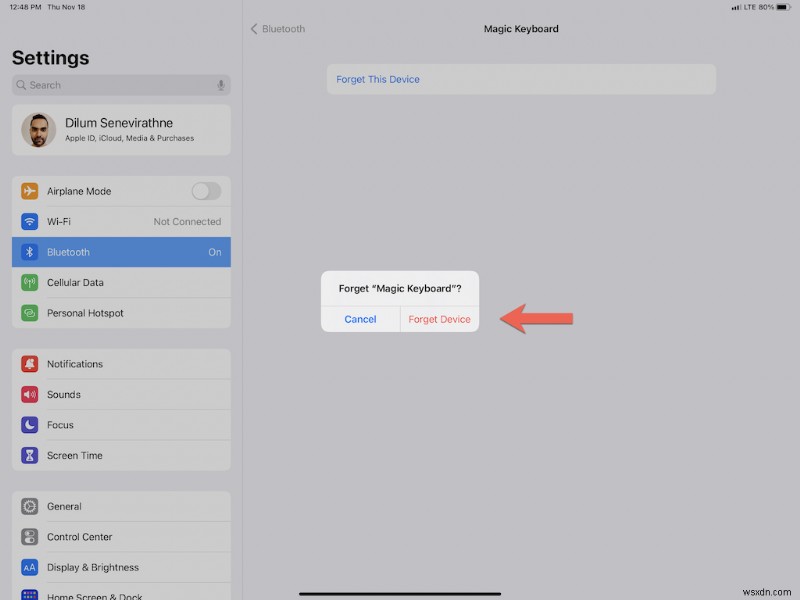
Task: Open Notifications using its red bell icon
Action: point(28,364)
